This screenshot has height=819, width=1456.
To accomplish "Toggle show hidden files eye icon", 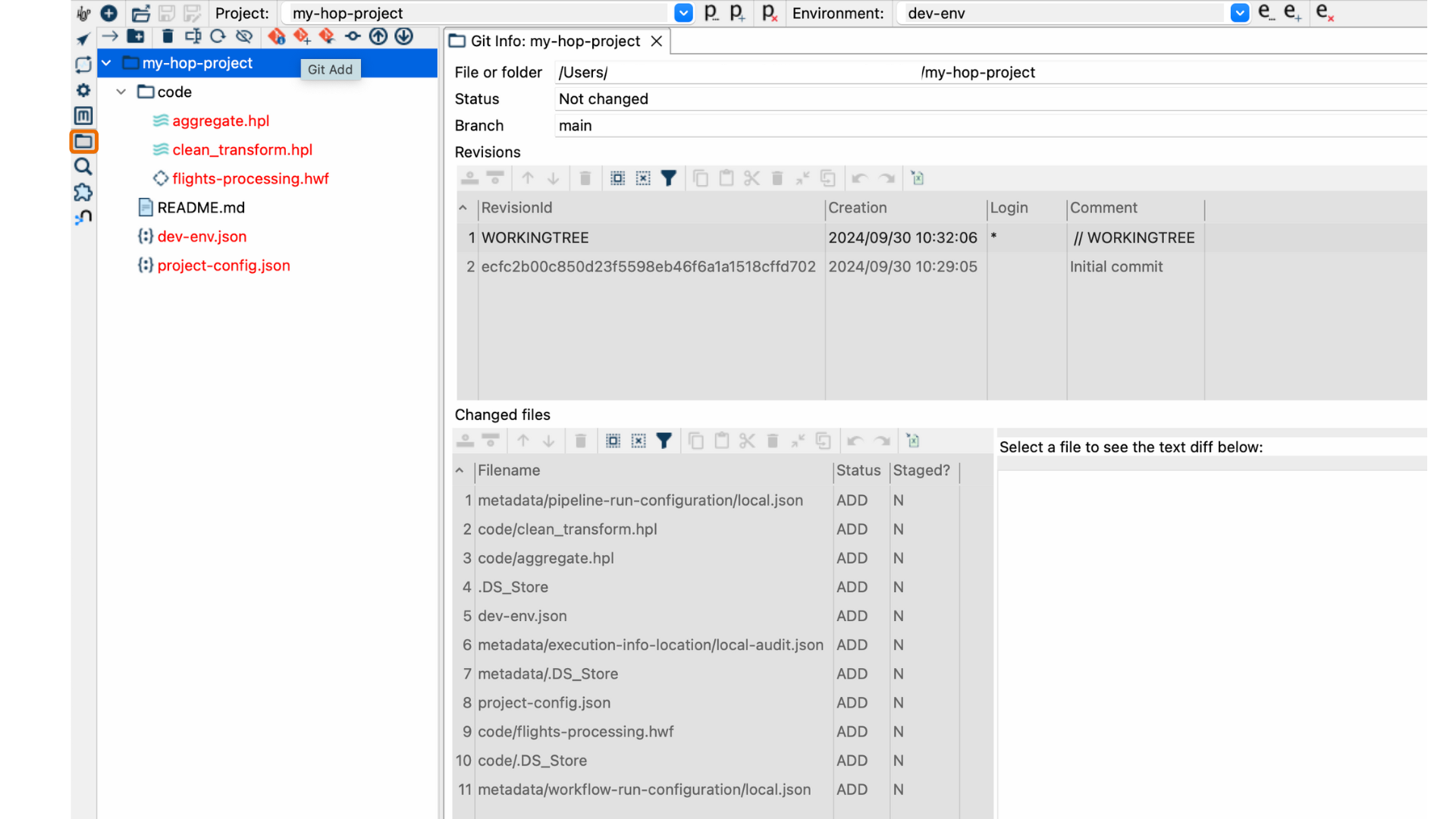I will pos(243,36).
